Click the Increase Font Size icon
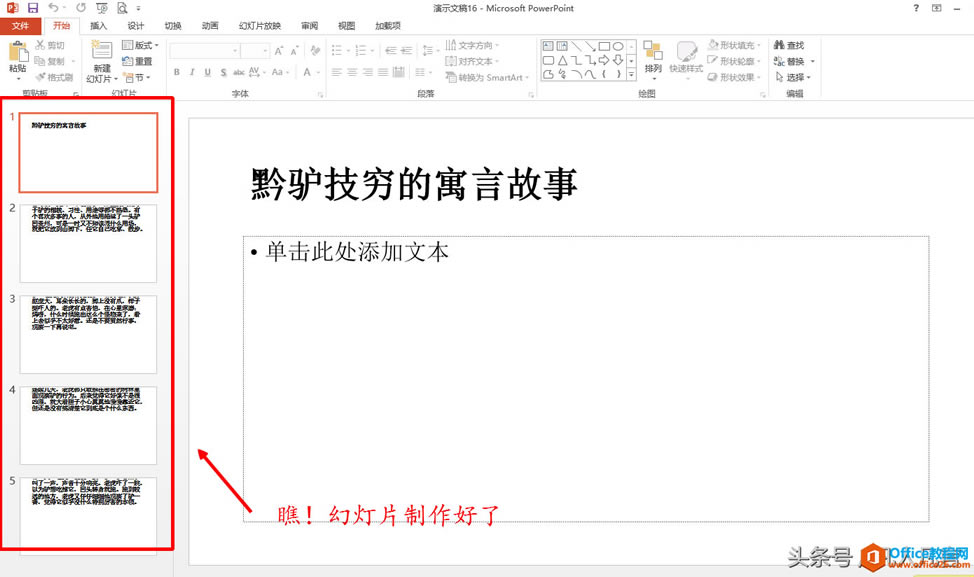Viewport: 974px width, 577px height. [x=279, y=51]
